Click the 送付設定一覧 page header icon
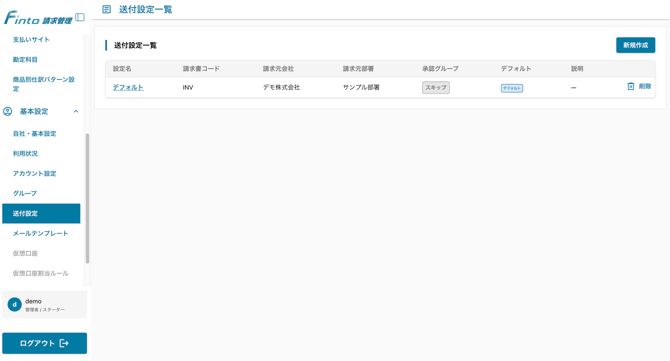The image size is (670, 361). click(x=106, y=9)
